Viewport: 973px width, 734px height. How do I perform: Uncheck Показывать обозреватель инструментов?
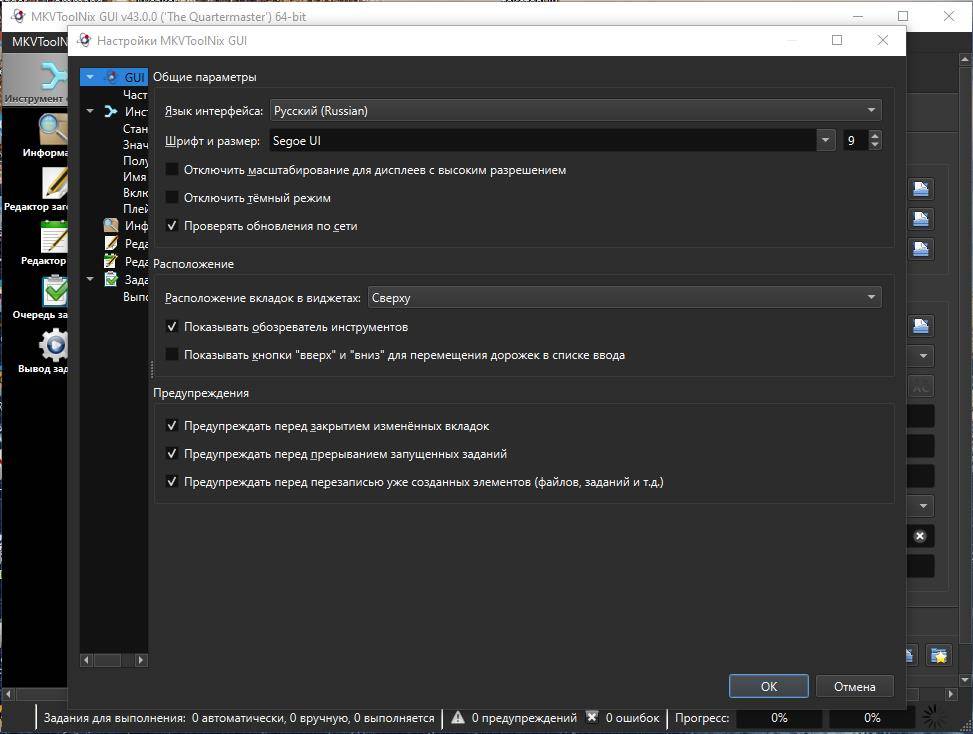172,326
